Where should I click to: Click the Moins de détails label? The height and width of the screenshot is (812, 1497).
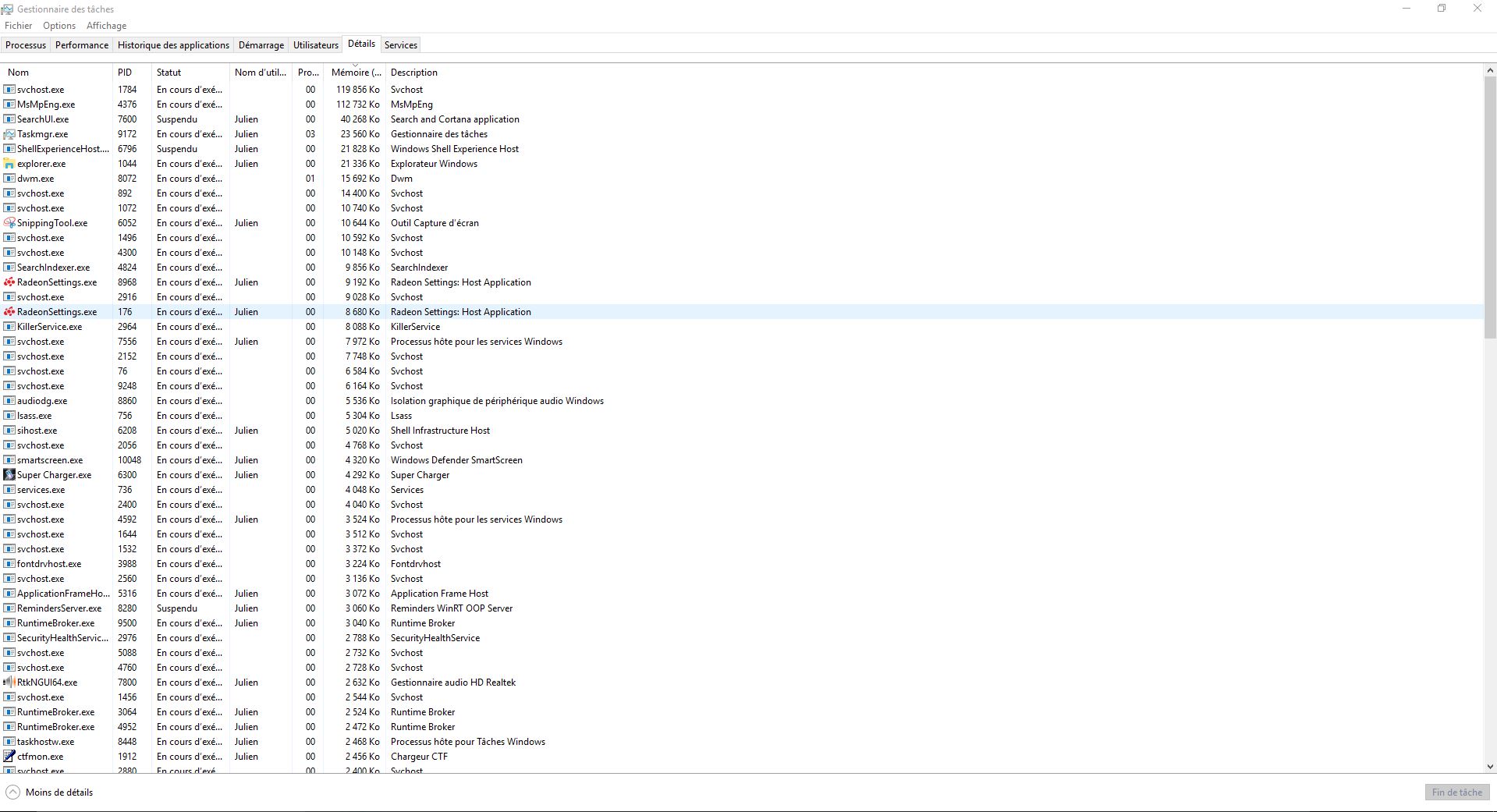pyautogui.click(x=59, y=792)
